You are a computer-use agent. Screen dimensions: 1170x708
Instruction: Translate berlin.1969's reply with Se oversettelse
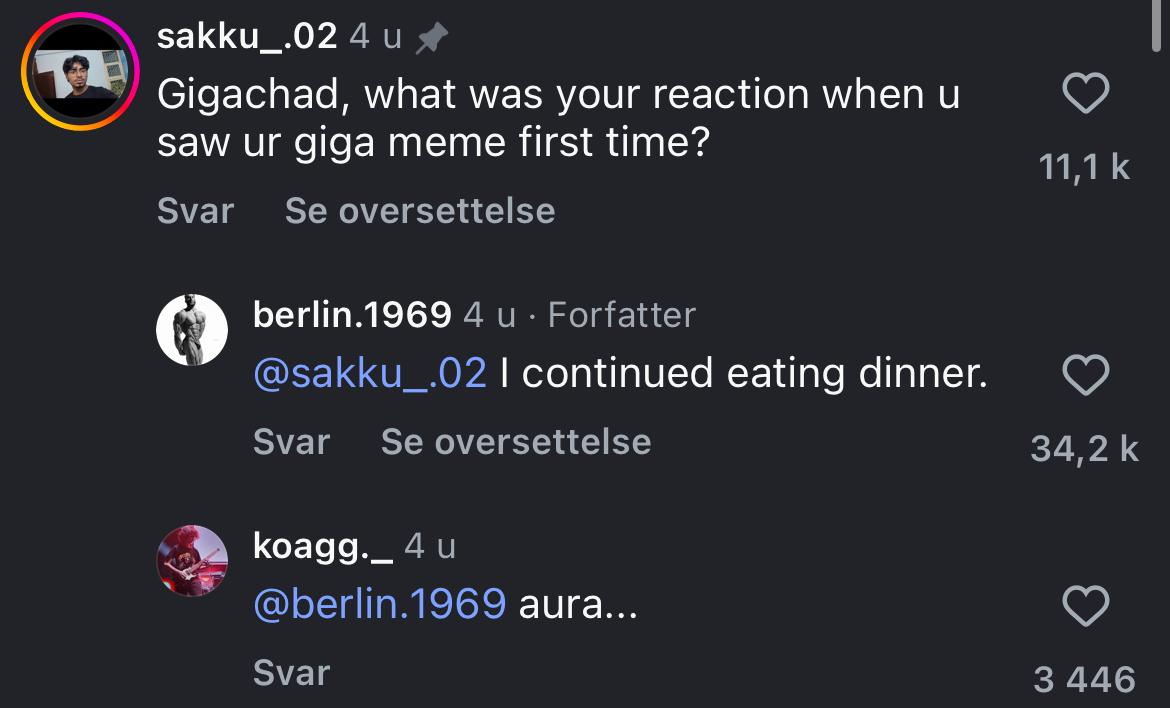click(515, 441)
